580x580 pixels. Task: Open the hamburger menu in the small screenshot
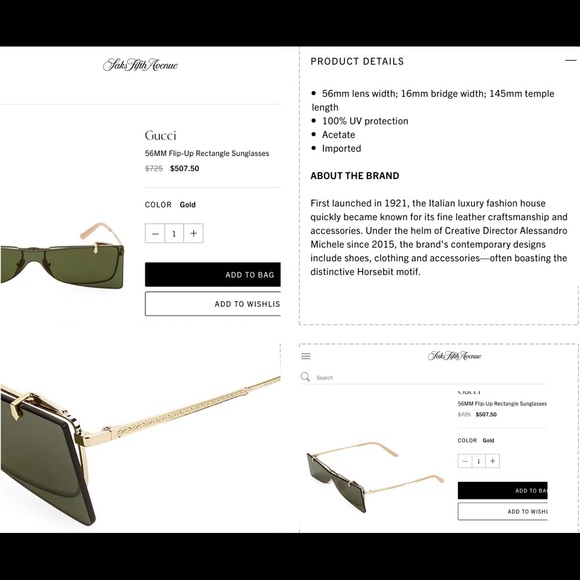pyautogui.click(x=306, y=356)
